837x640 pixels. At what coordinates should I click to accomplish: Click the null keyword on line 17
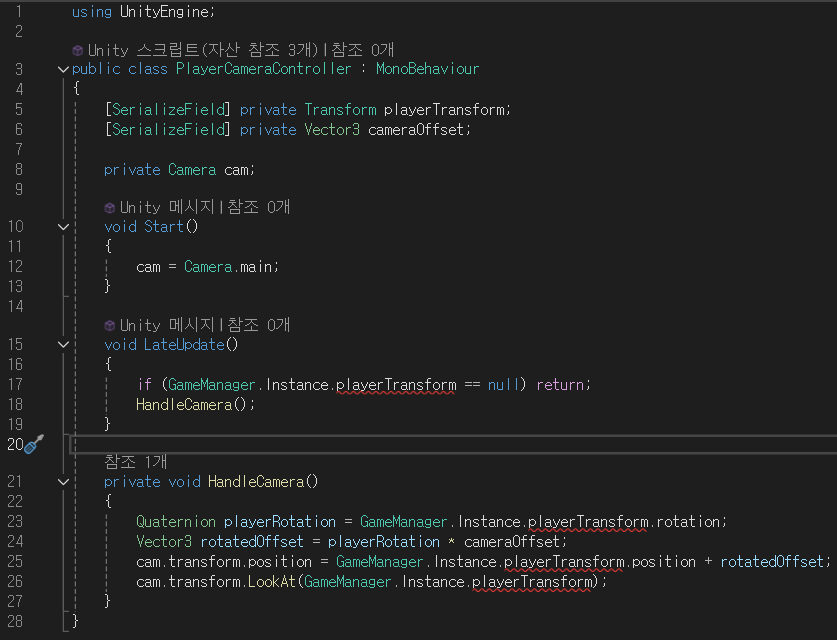503,384
